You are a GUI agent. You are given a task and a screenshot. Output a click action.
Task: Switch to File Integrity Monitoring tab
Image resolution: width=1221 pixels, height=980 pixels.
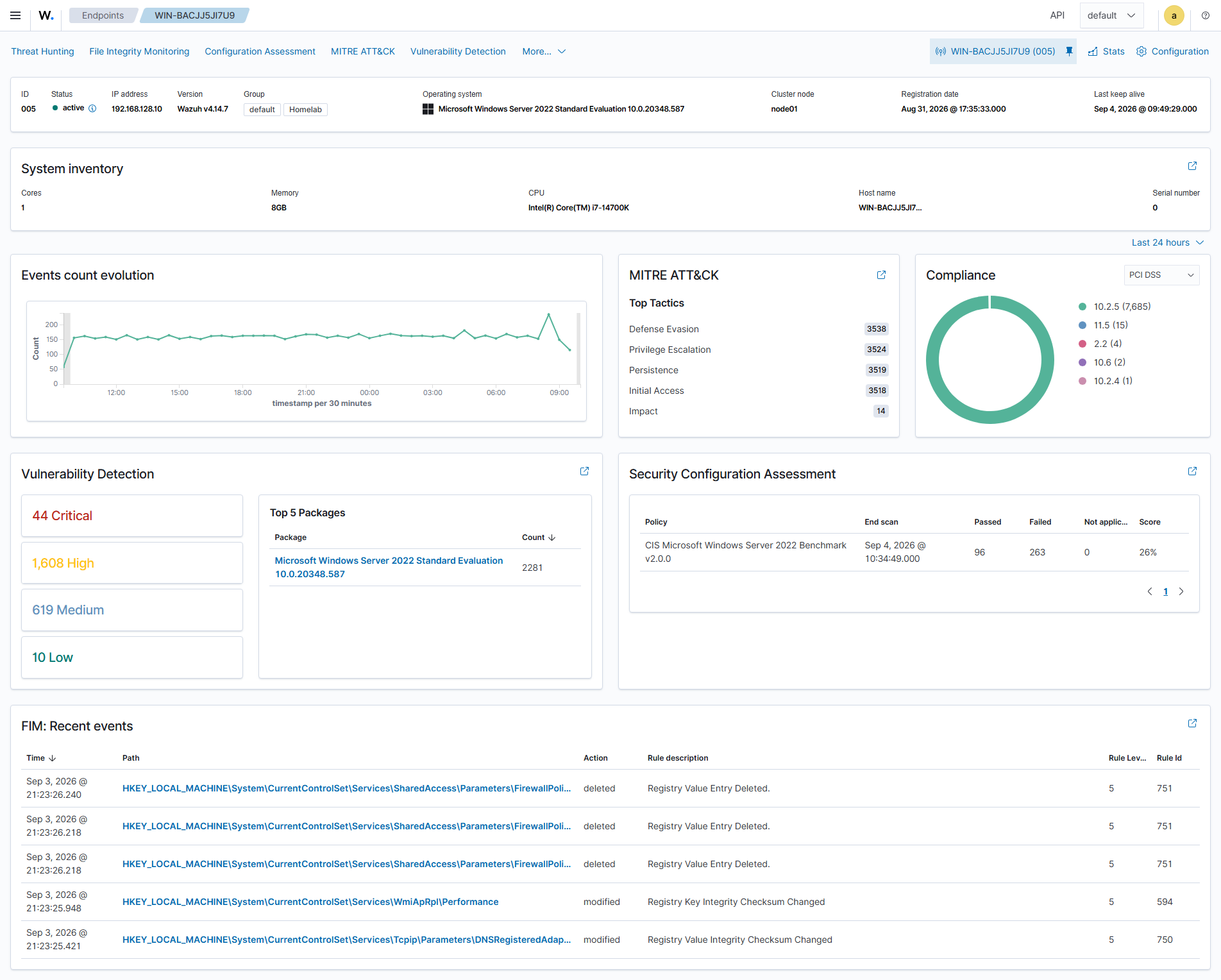pos(139,51)
